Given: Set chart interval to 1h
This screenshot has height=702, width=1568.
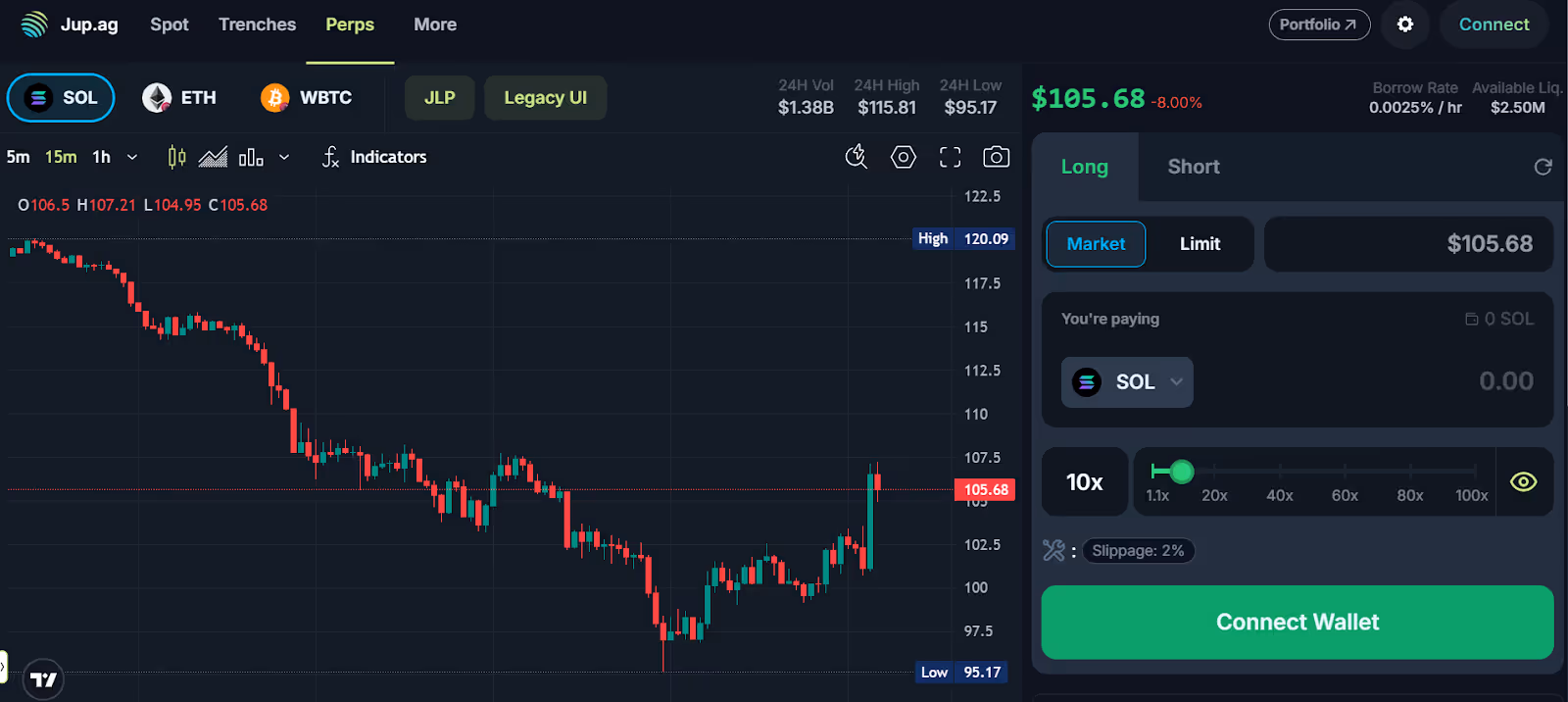Looking at the screenshot, I should pos(101,157).
